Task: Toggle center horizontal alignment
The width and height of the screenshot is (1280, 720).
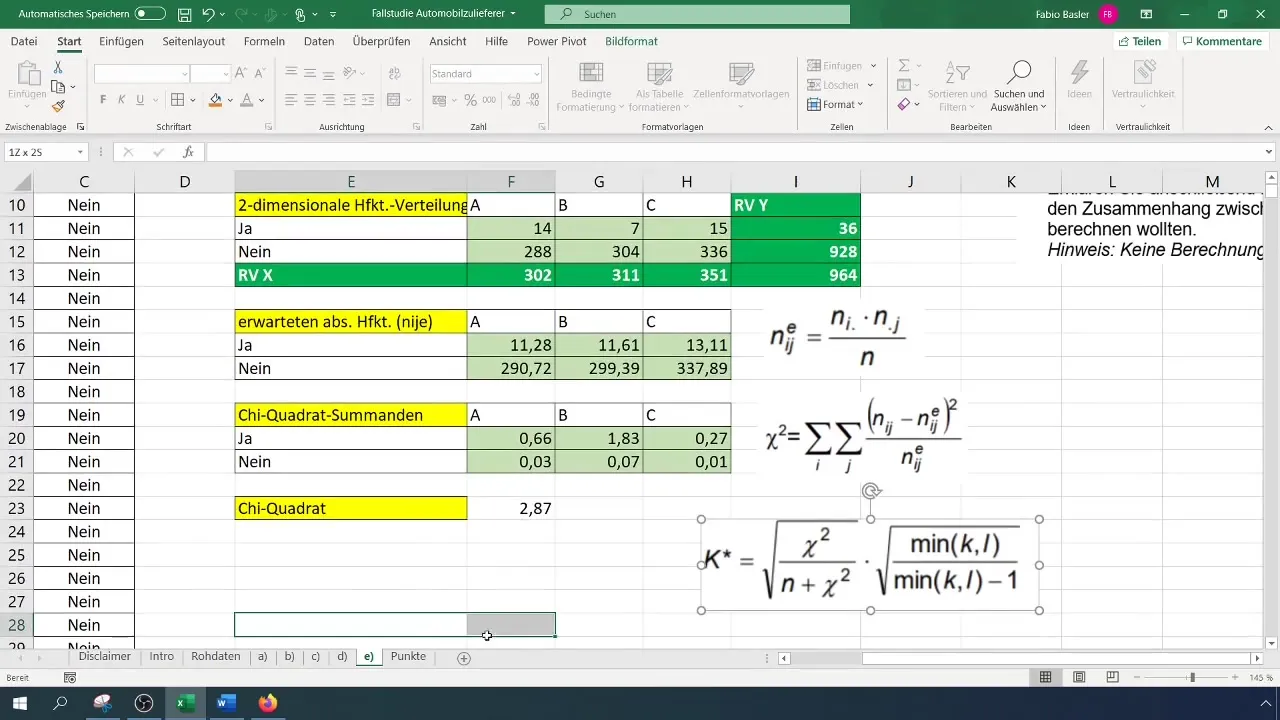Action: [310, 100]
